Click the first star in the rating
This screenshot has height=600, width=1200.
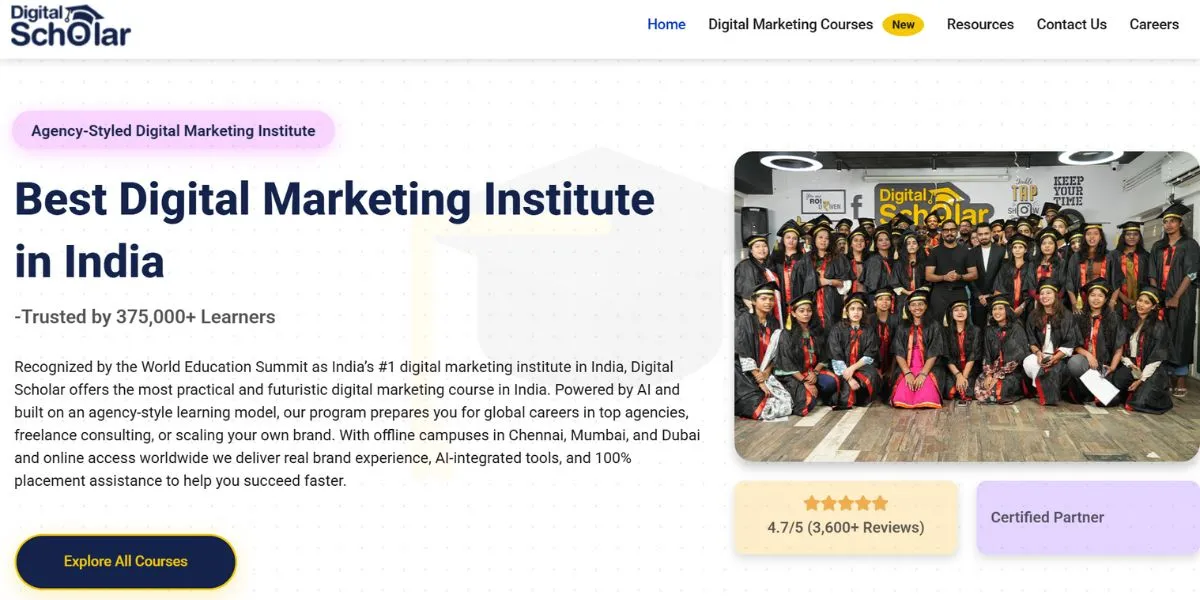click(x=812, y=503)
